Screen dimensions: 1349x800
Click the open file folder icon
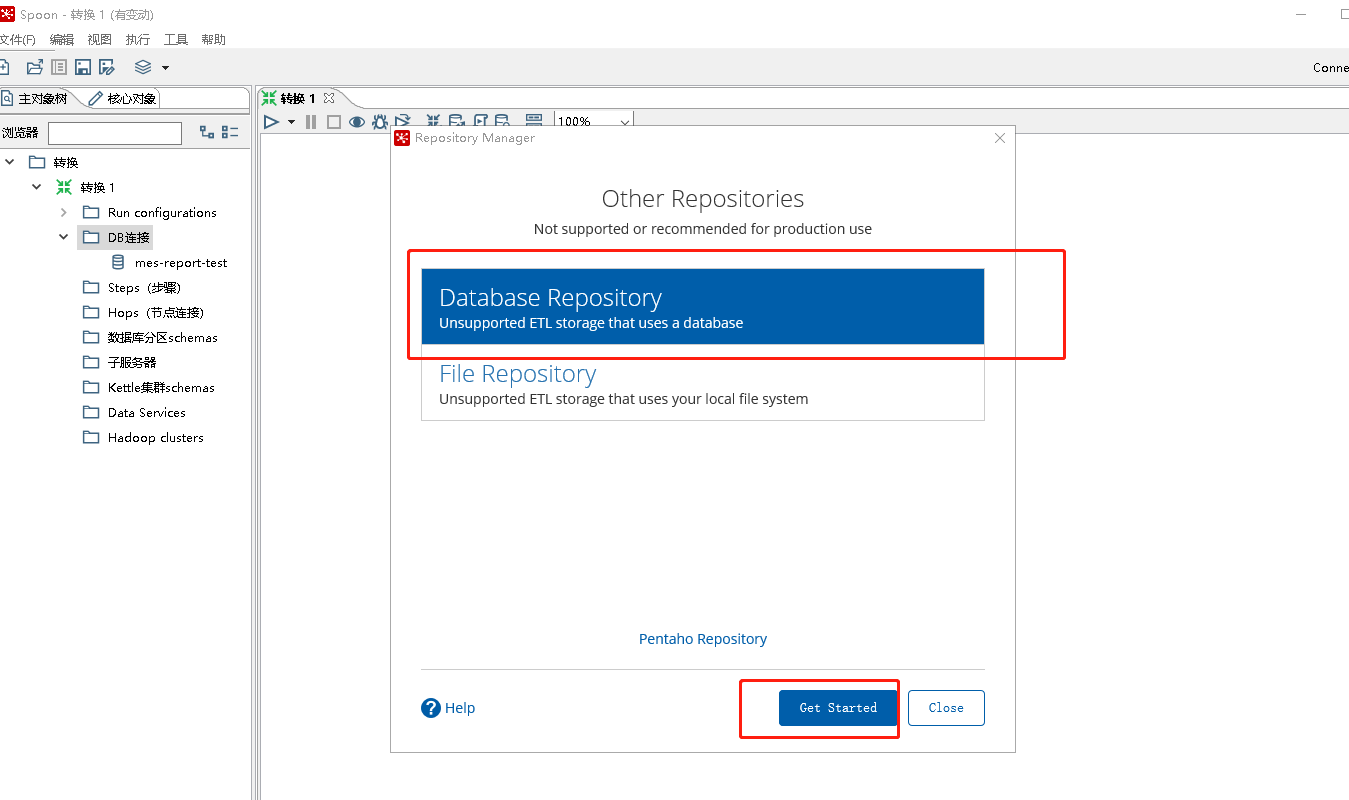[35, 67]
